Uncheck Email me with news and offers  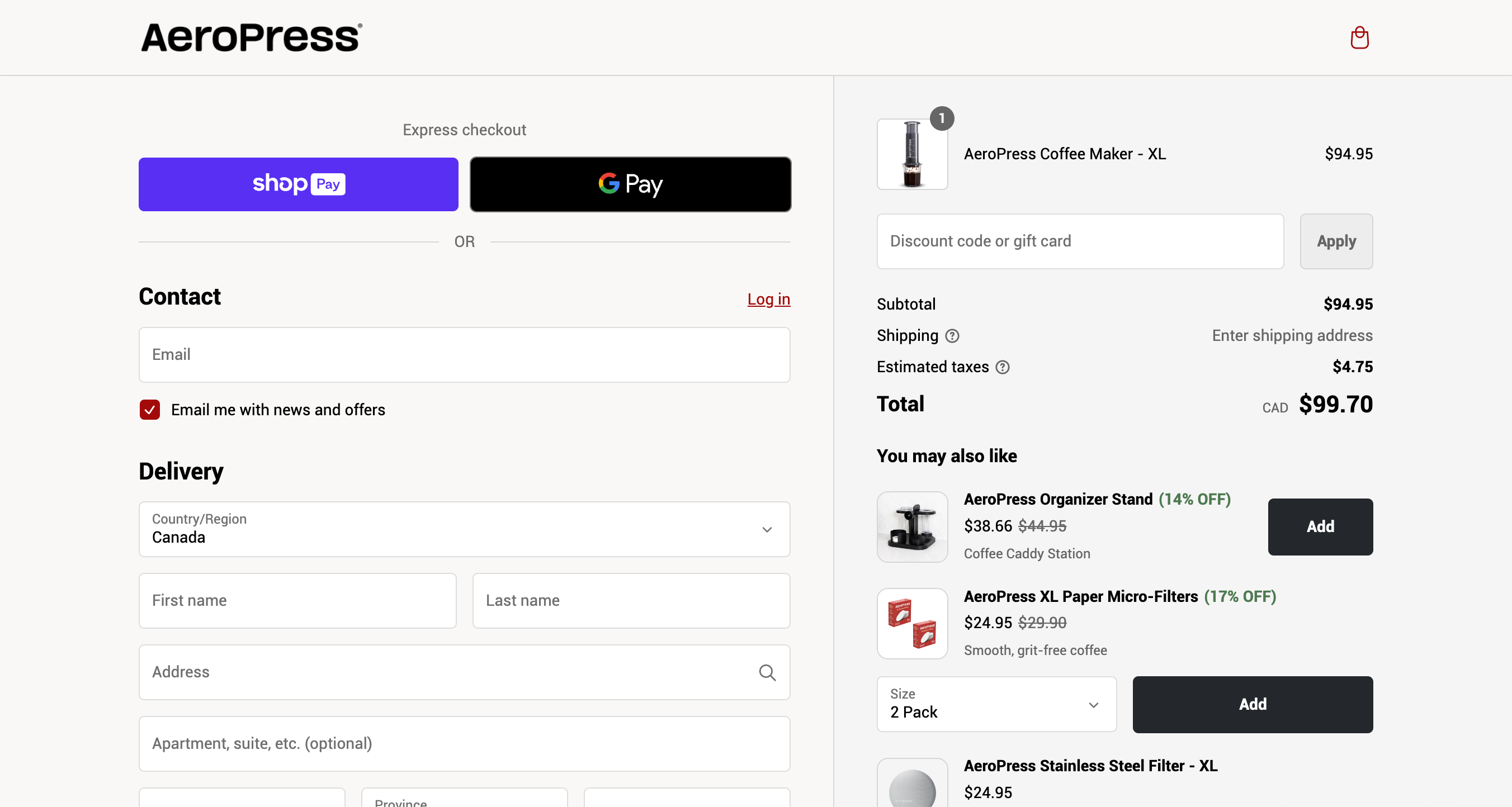pos(150,409)
